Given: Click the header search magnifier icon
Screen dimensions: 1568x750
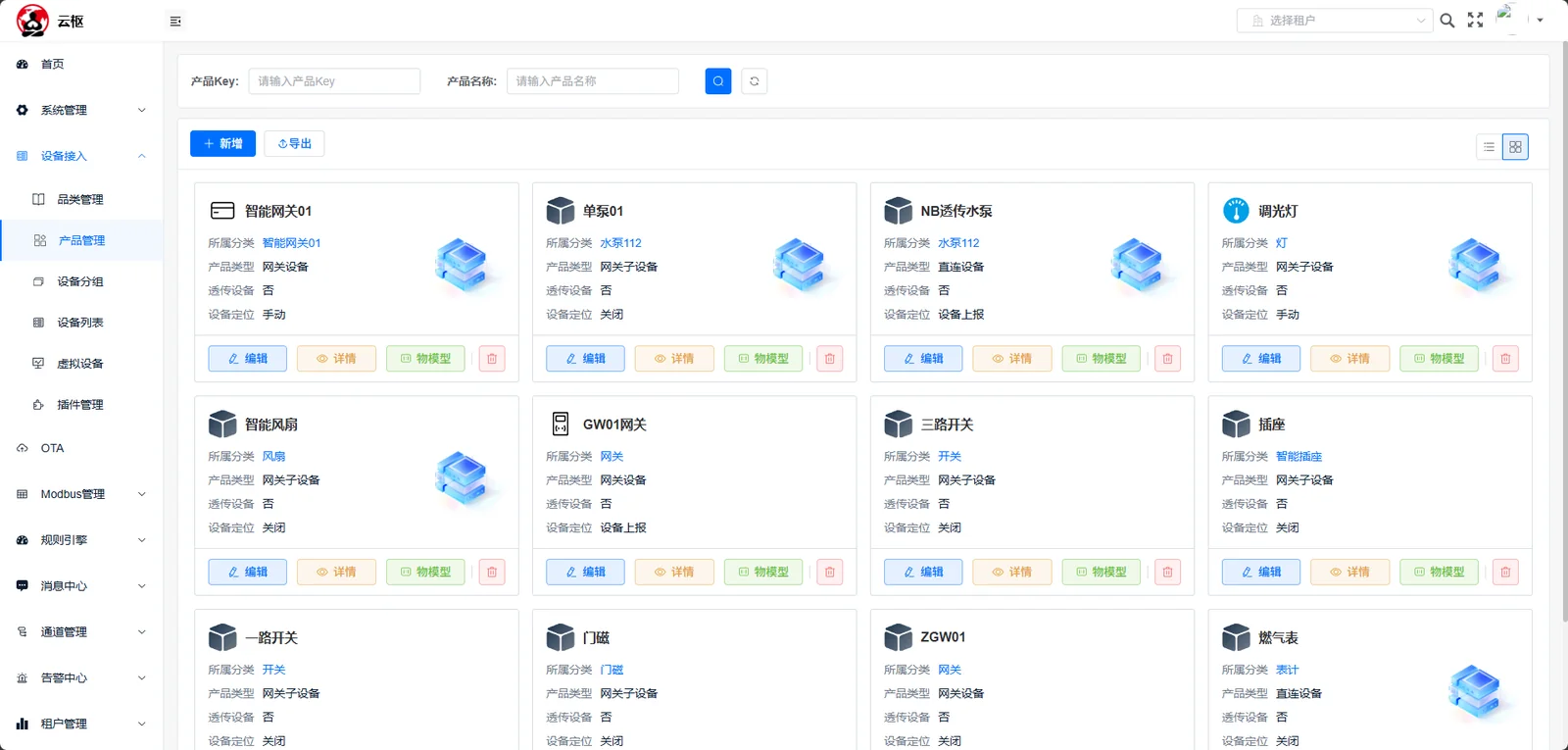Looking at the screenshot, I should 1446,21.
